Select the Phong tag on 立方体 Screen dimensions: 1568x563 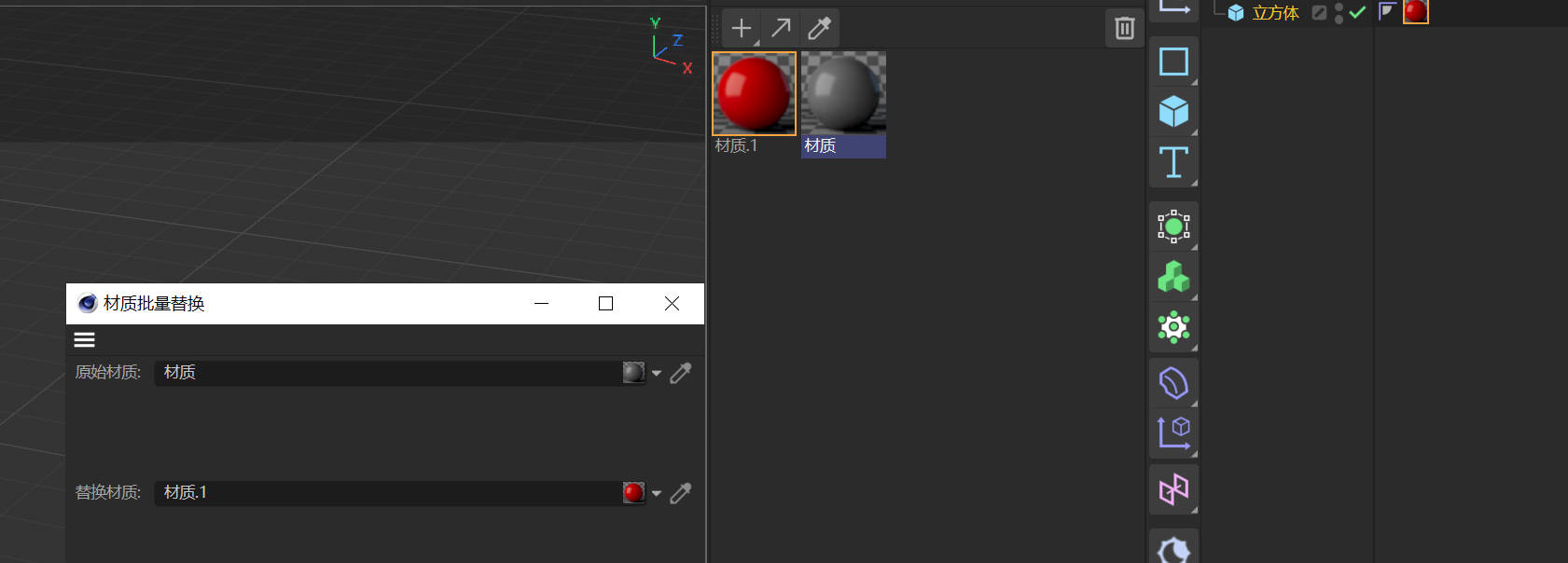[1387, 11]
